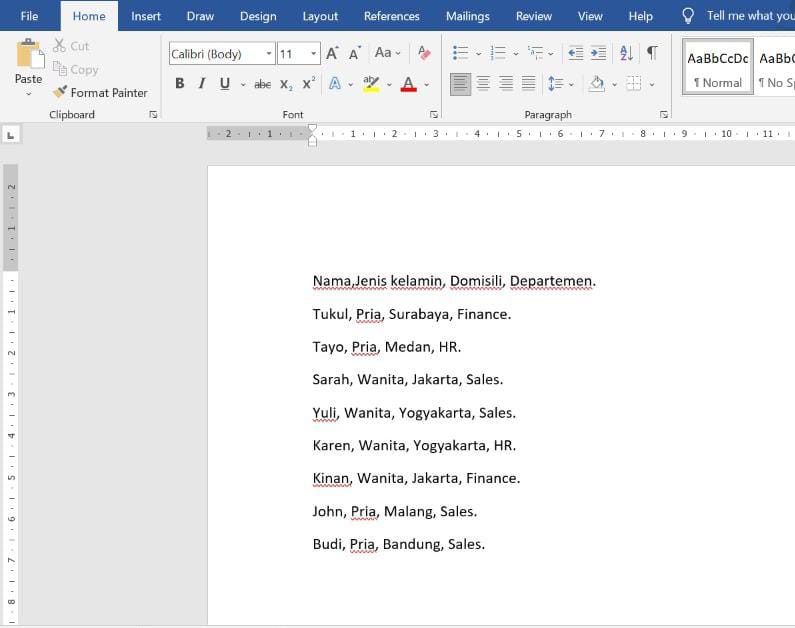Screen dimensions: 795x628
Task: Toggle Underline formatting
Action: point(225,84)
